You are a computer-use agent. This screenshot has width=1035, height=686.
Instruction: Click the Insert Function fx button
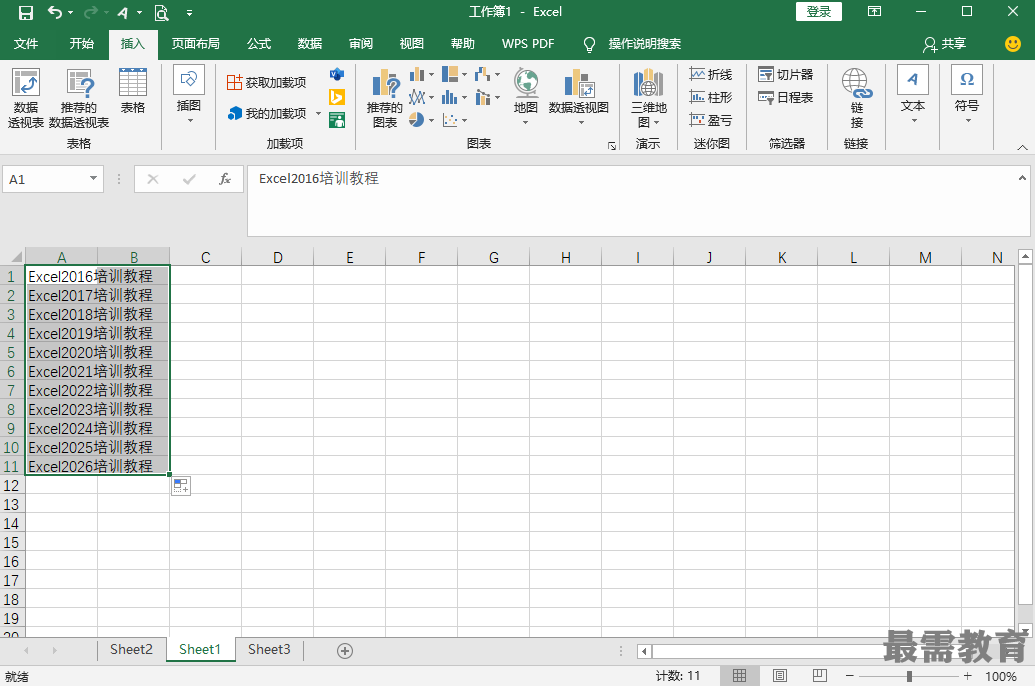[x=224, y=179]
